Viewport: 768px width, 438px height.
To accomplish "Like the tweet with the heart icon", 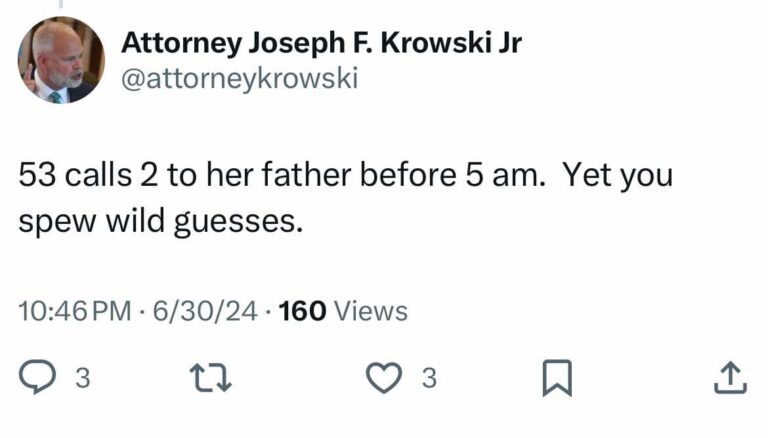I will pyautogui.click(x=383, y=378).
